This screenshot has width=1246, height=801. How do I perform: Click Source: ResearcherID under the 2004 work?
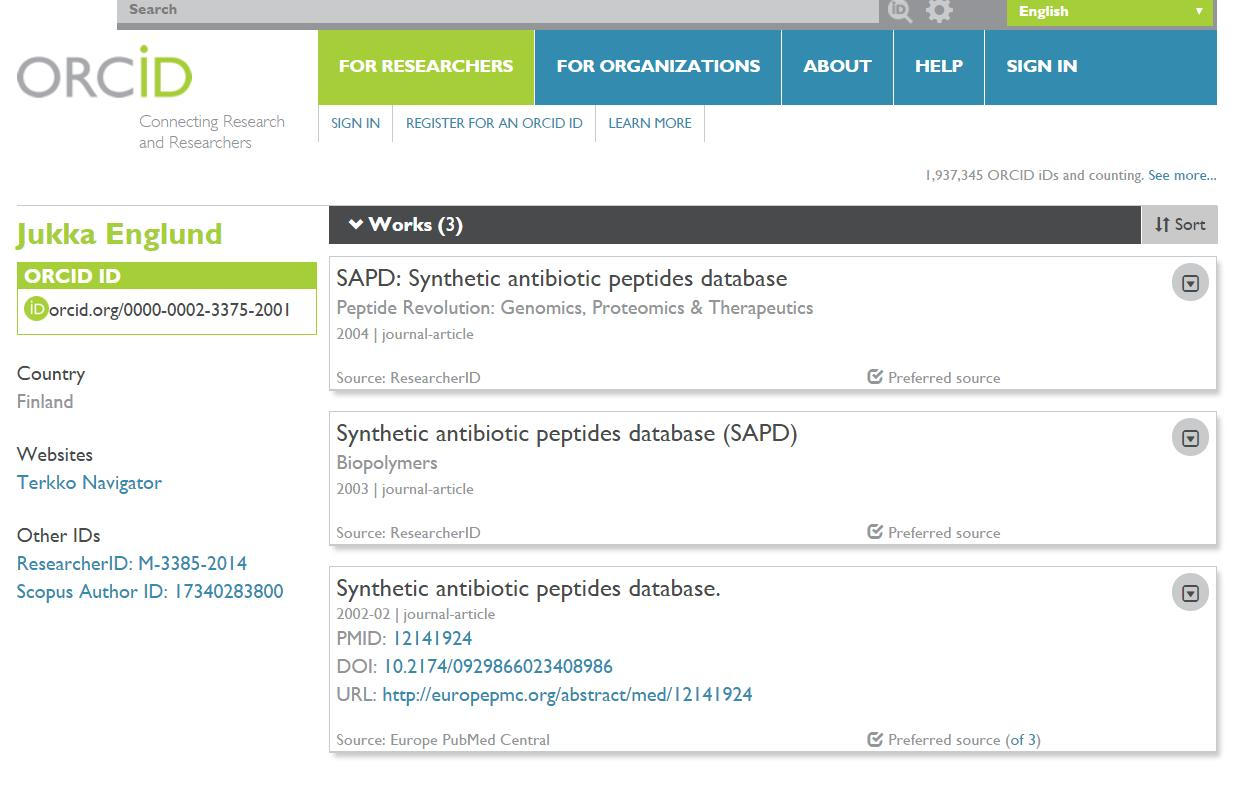(408, 378)
